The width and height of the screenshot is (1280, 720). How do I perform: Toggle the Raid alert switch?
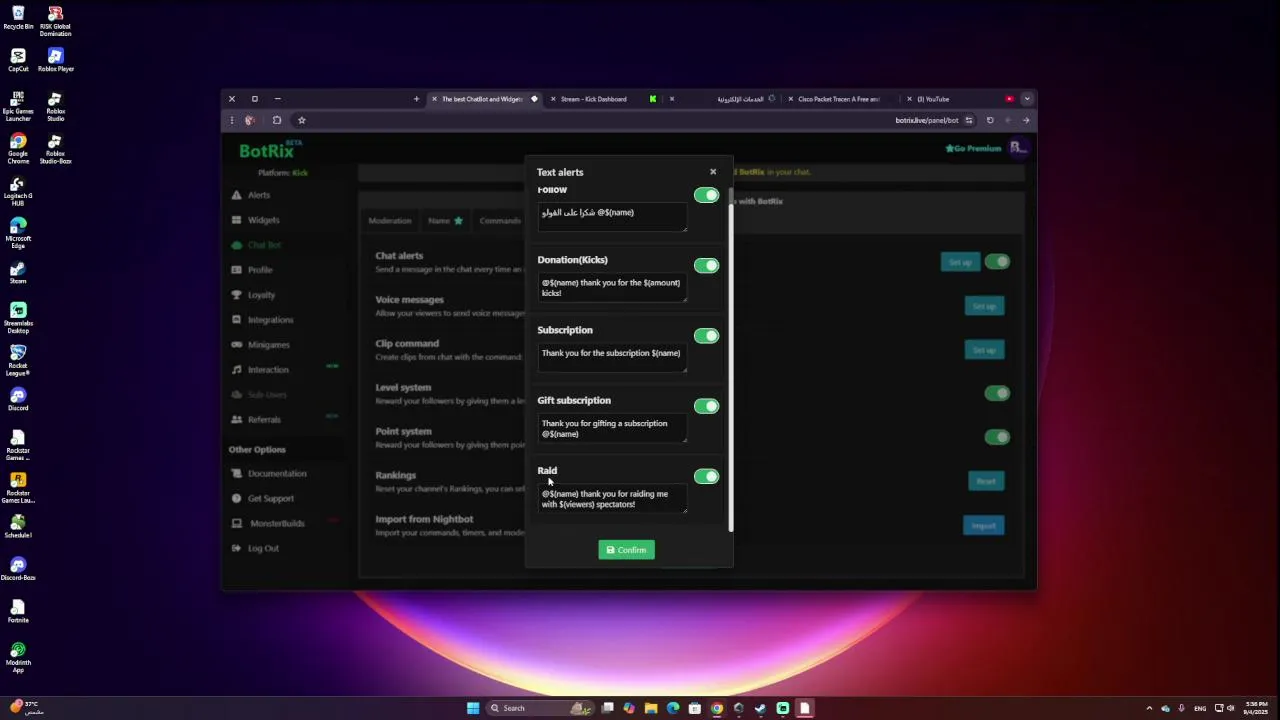(706, 477)
